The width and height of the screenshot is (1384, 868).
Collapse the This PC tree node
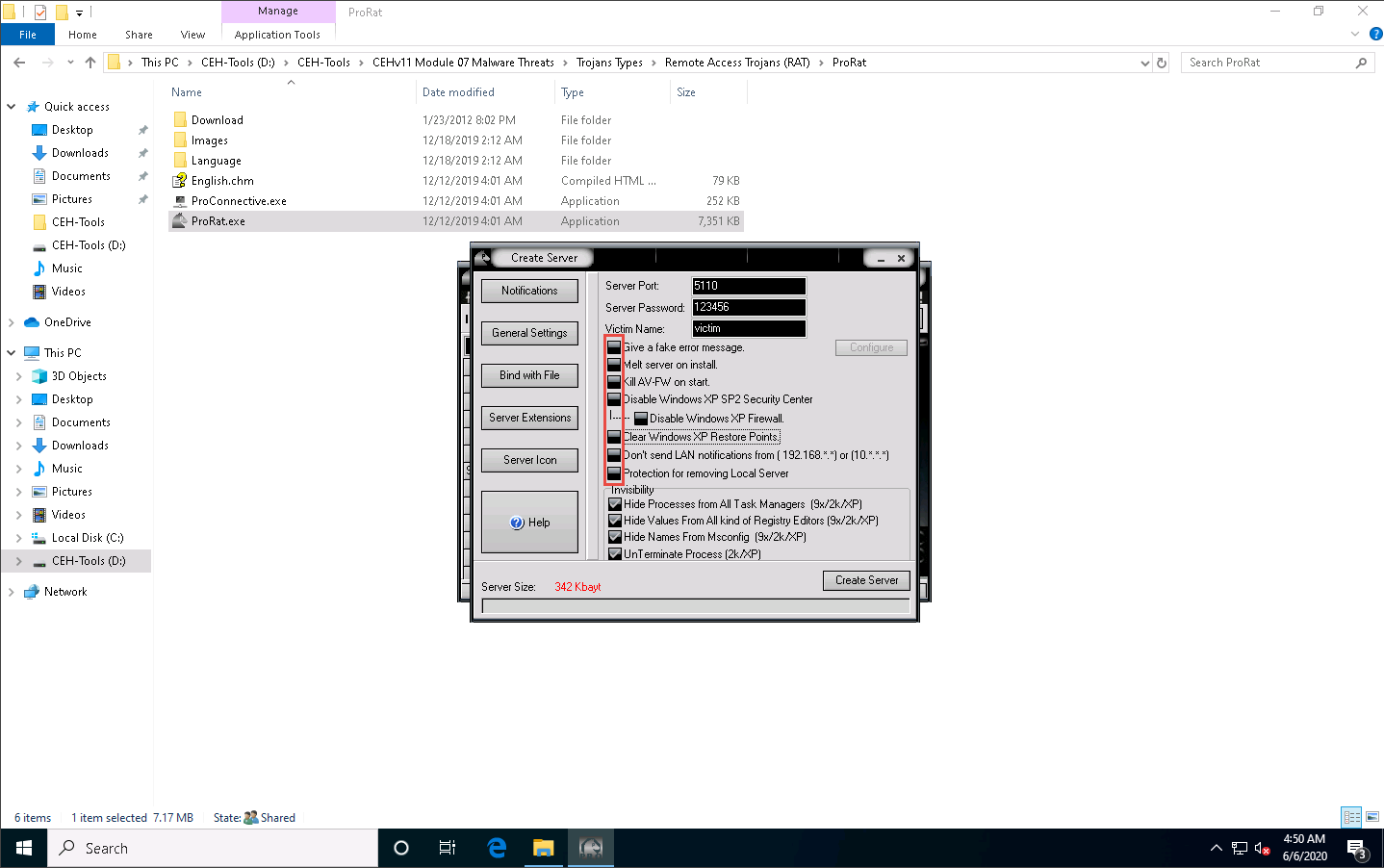click(12, 353)
